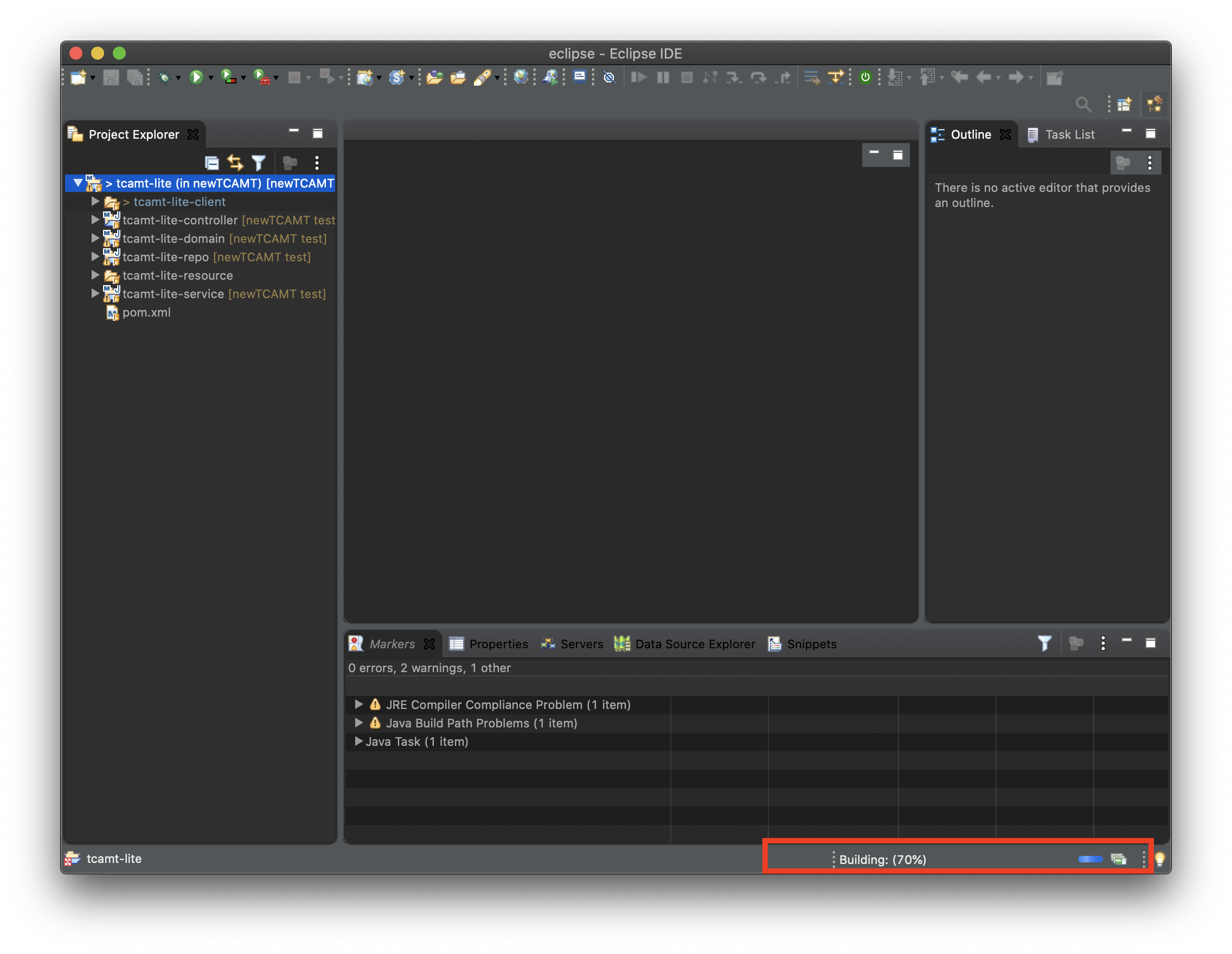Expand JRE Compiler Compliance Problem marker group
1232x954 pixels.
358,704
